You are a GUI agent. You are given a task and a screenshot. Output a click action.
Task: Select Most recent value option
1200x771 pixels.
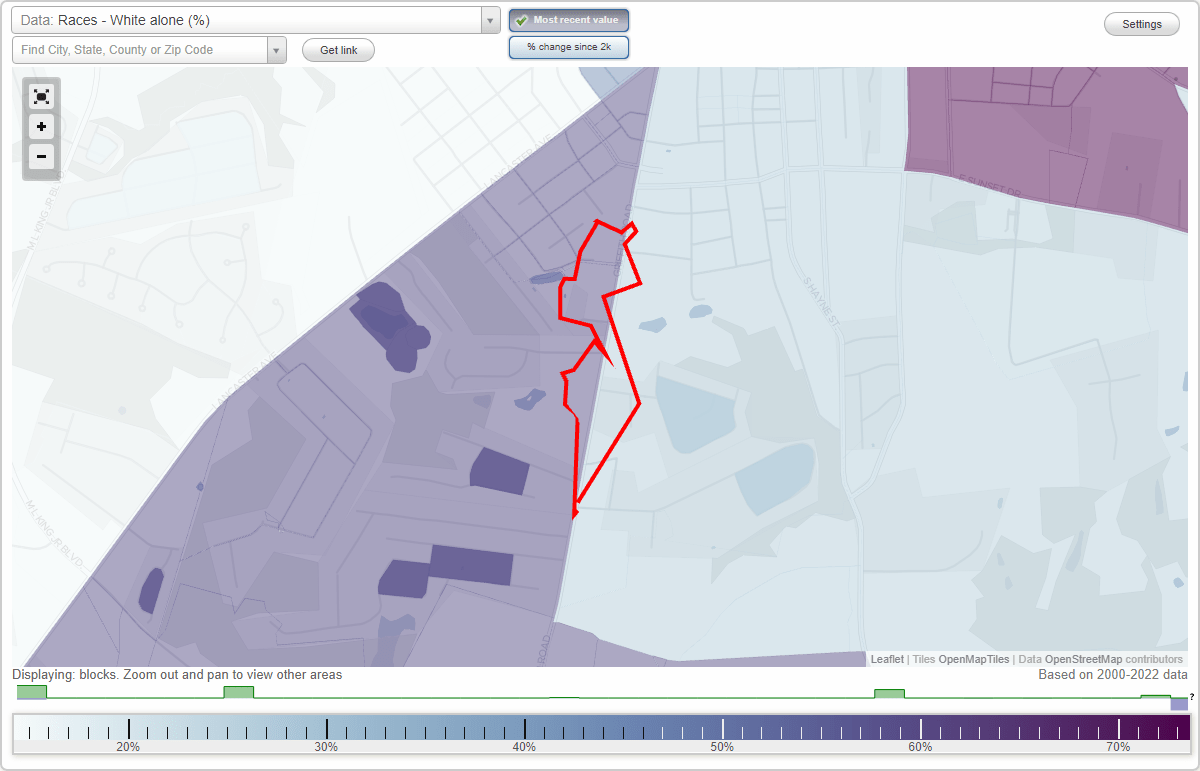click(569, 20)
